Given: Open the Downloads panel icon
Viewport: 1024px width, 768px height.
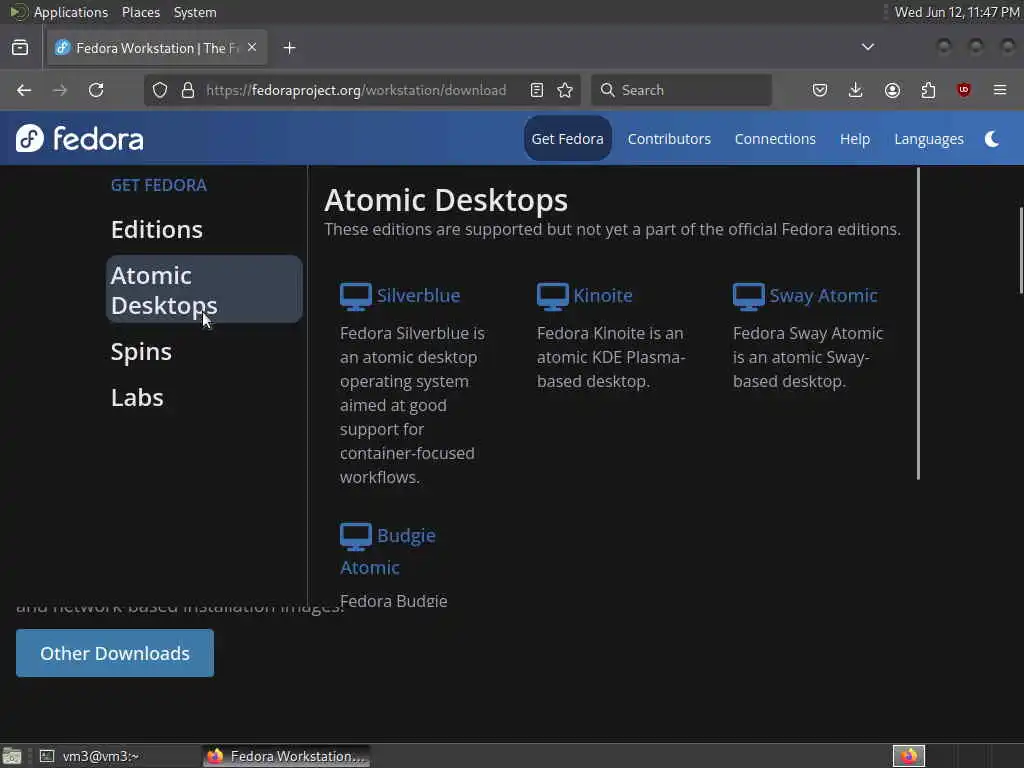Looking at the screenshot, I should [x=856, y=90].
